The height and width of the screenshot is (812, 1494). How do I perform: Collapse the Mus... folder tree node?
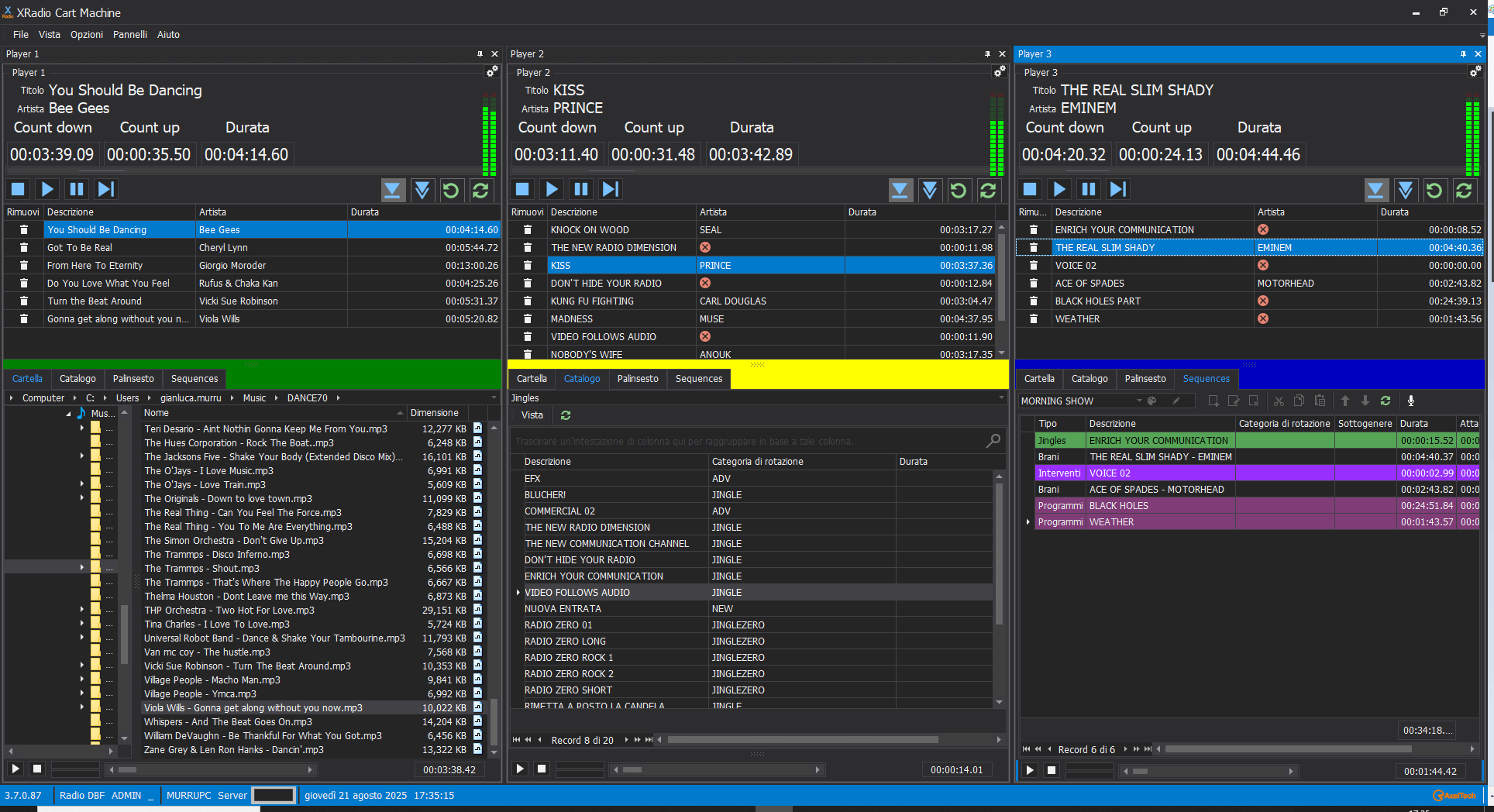[x=68, y=414]
